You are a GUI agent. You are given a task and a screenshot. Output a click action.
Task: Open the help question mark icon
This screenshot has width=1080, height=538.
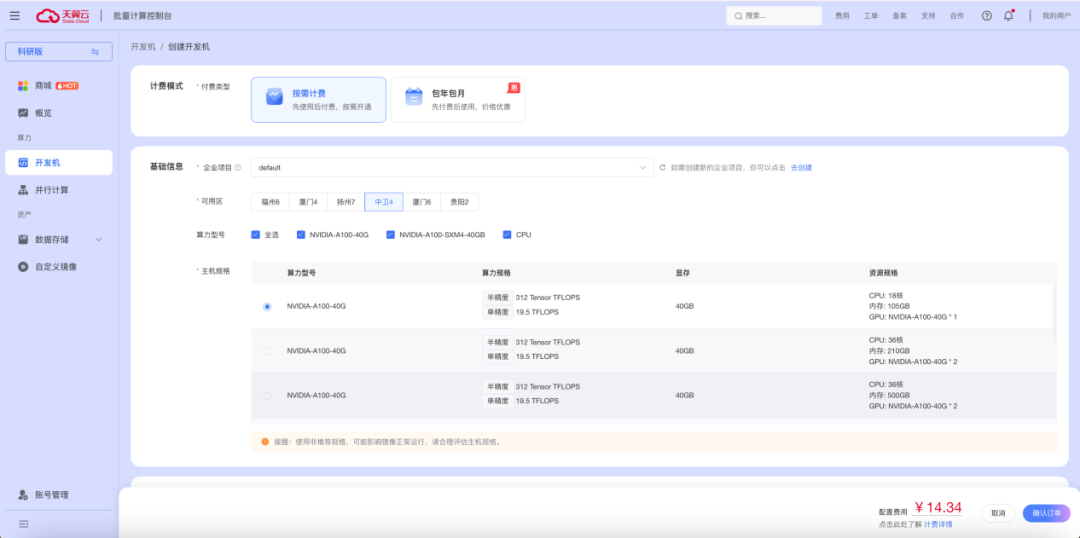click(986, 15)
